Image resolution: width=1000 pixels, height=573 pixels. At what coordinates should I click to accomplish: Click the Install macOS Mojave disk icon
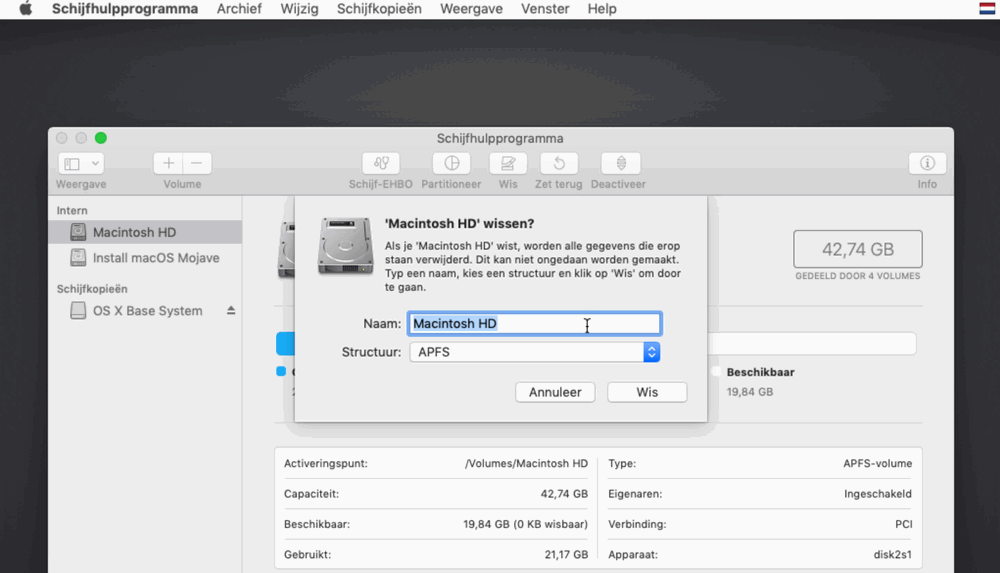coord(78,258)
